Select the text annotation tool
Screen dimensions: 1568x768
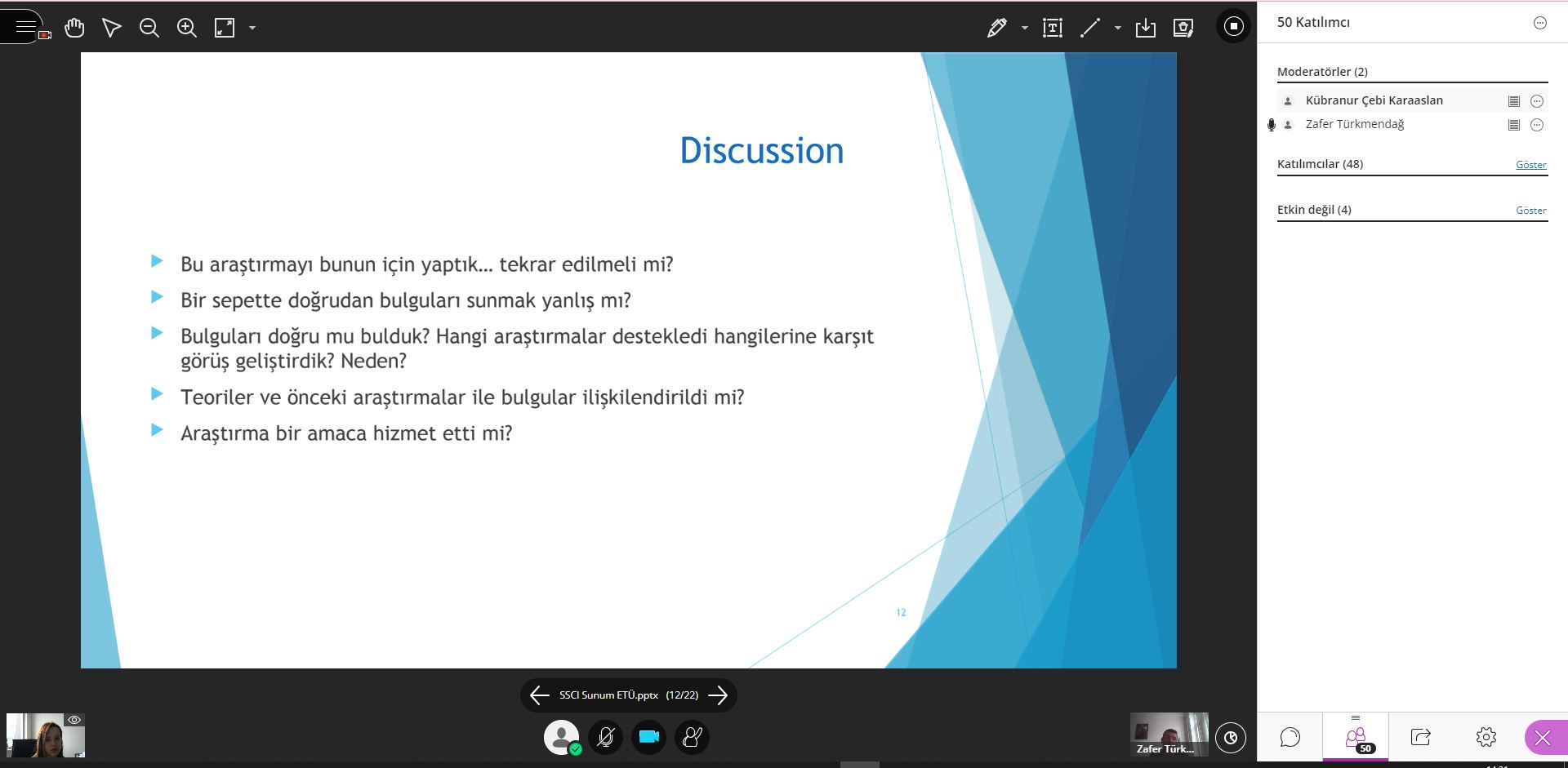[x=1053, y=28]
